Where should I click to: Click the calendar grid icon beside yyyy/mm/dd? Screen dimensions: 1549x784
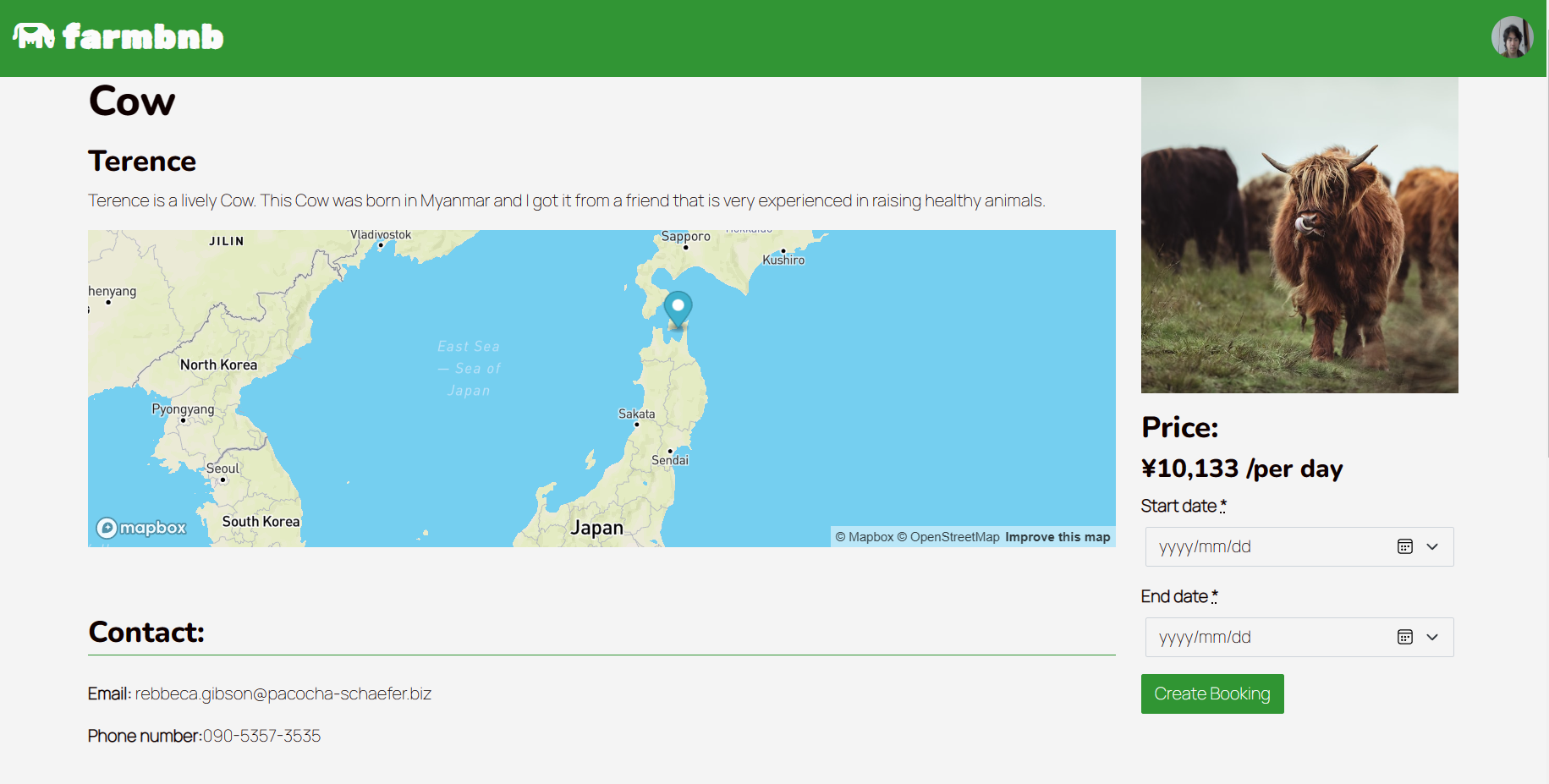(x=1405, y=546)
